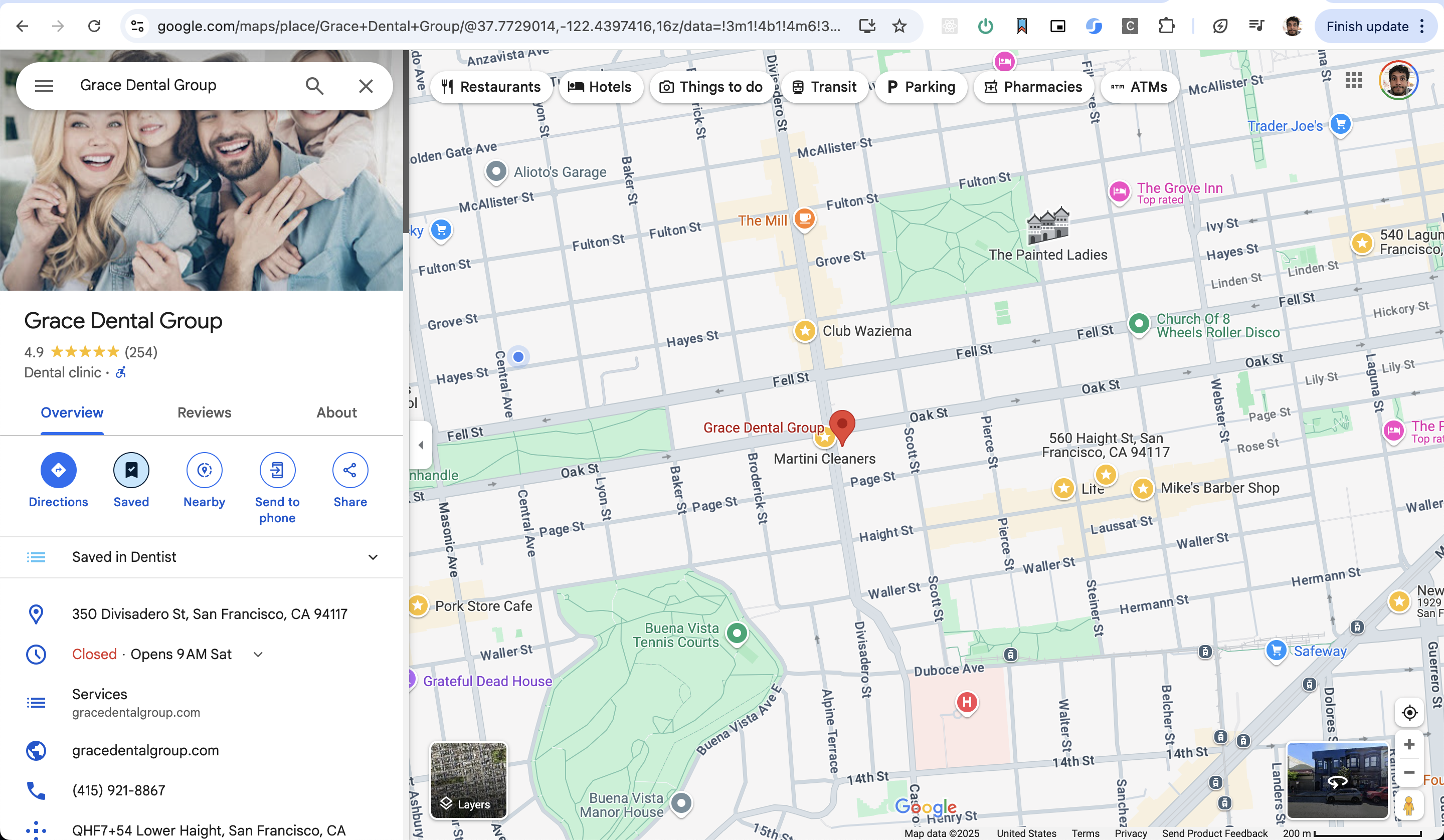Click the Directions icon button

(58, 471)
